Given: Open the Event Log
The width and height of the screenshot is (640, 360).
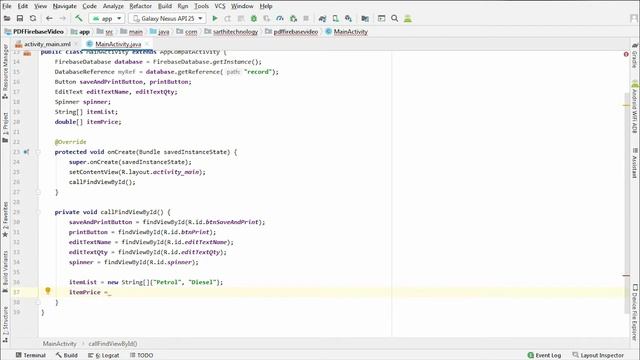Looking at the screenshot, I should click(544, 355).
